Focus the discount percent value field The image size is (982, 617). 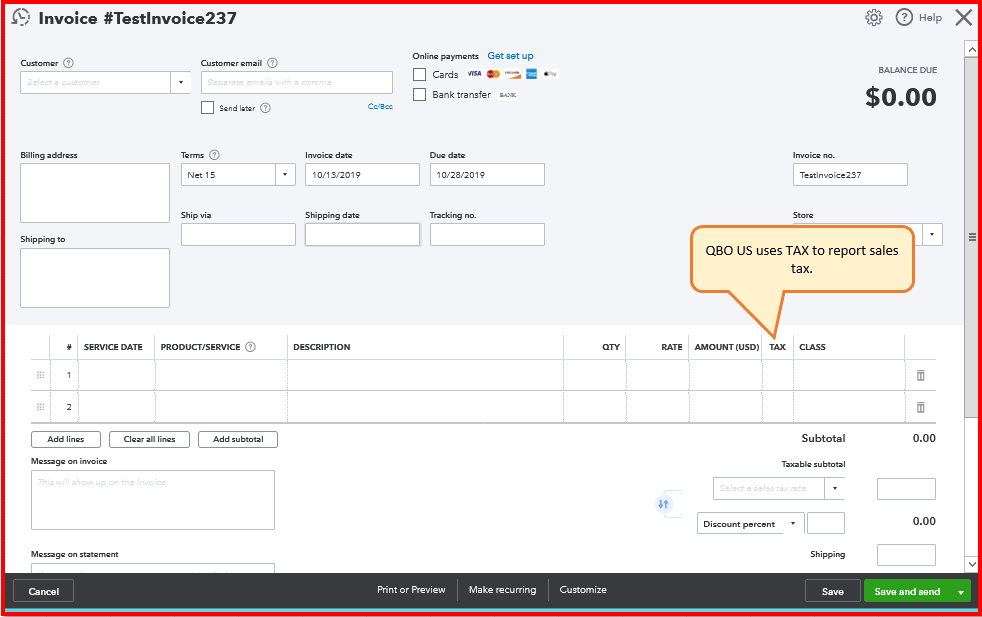point(825,523)
